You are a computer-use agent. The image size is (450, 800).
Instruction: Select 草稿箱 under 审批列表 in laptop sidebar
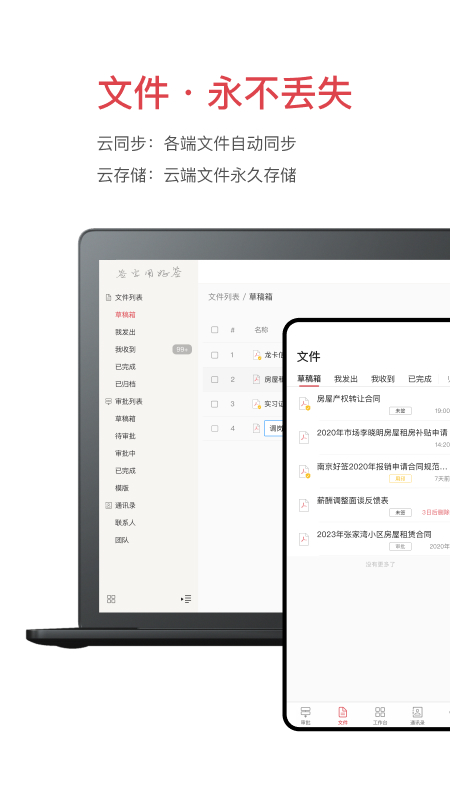pos(125,419)
